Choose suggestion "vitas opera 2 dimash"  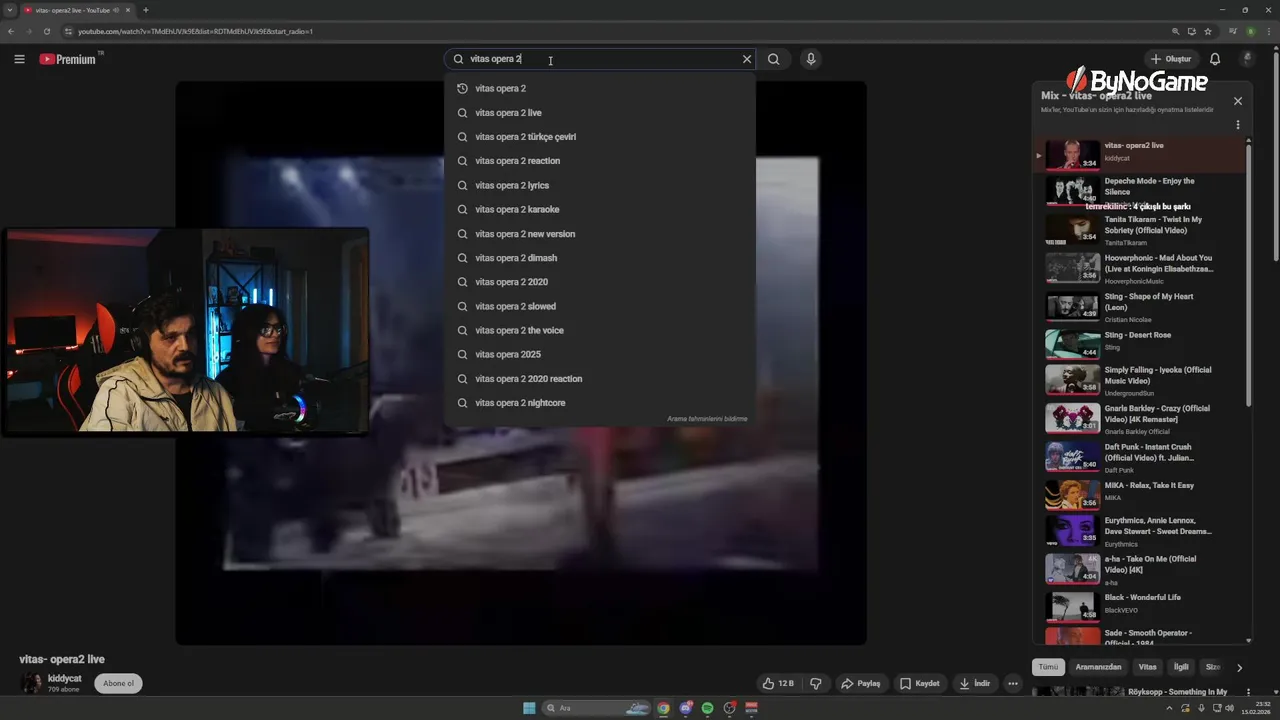click(x=600, y=258)
